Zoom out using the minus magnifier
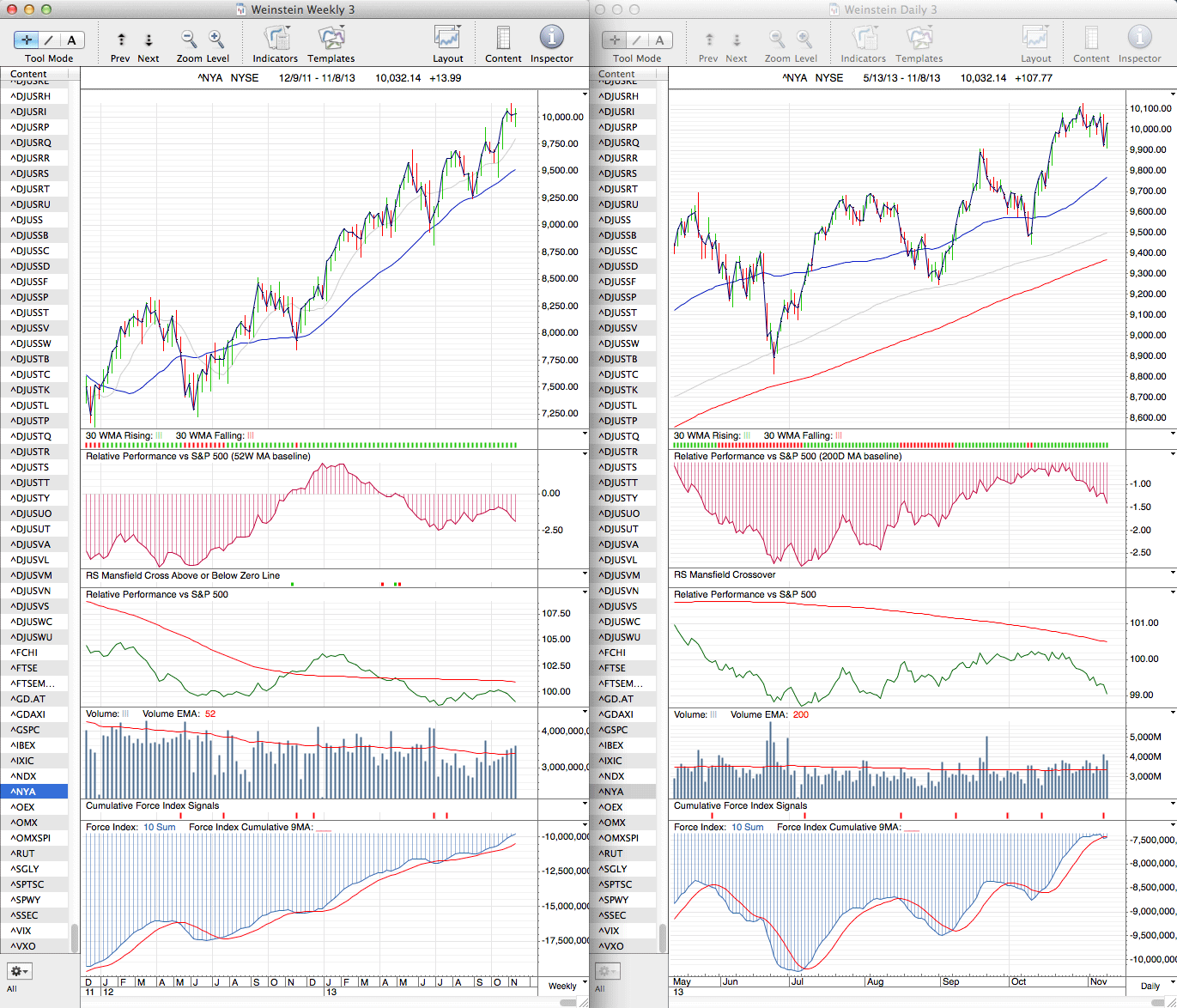This screenshot has height=1008, width=1177. click(x=189, y=39)
